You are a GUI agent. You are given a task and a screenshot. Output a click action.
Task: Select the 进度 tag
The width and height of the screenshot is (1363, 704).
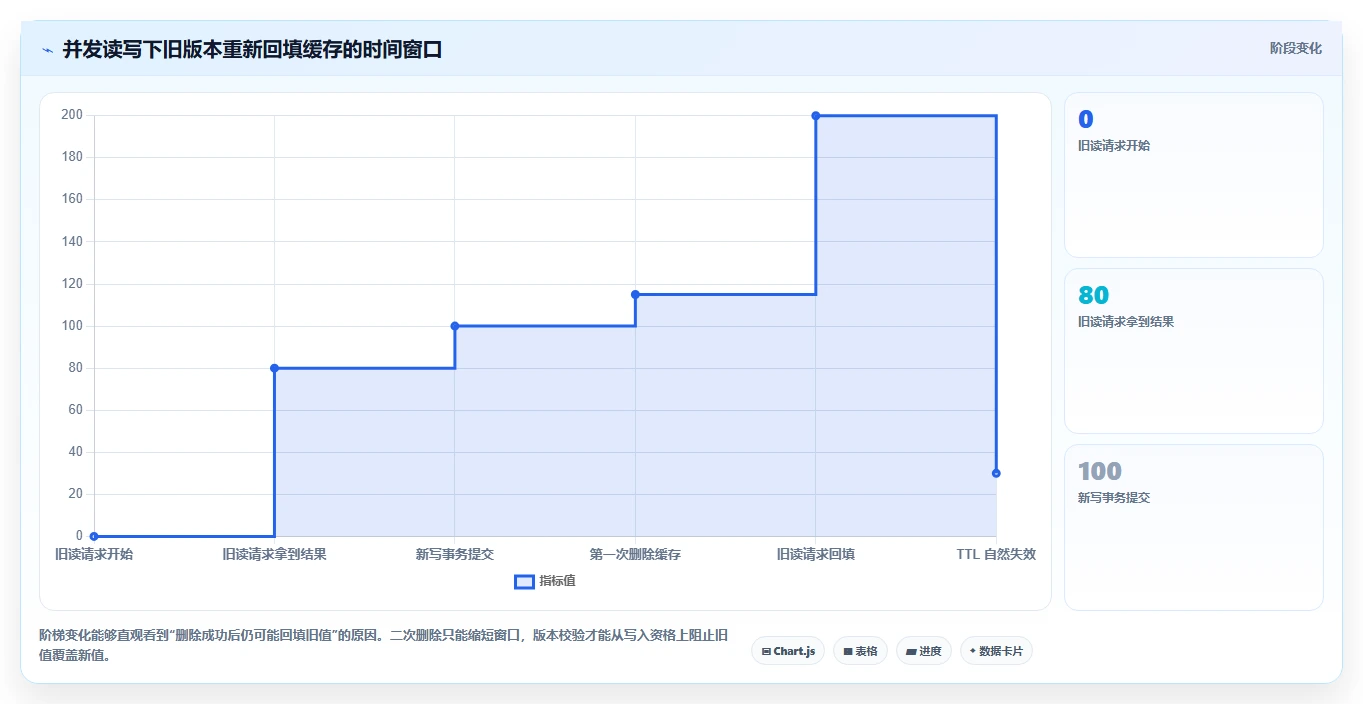(924, 651)
